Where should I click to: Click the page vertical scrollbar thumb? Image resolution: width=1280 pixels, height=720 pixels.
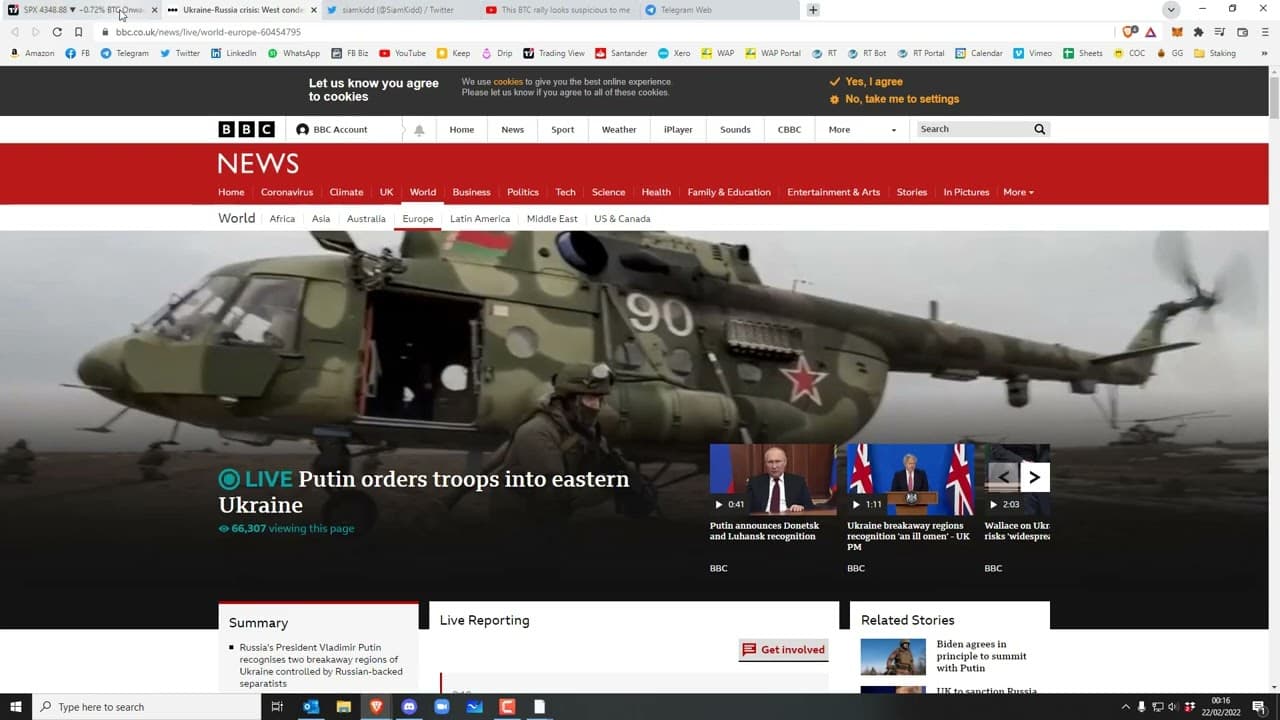1274,97
